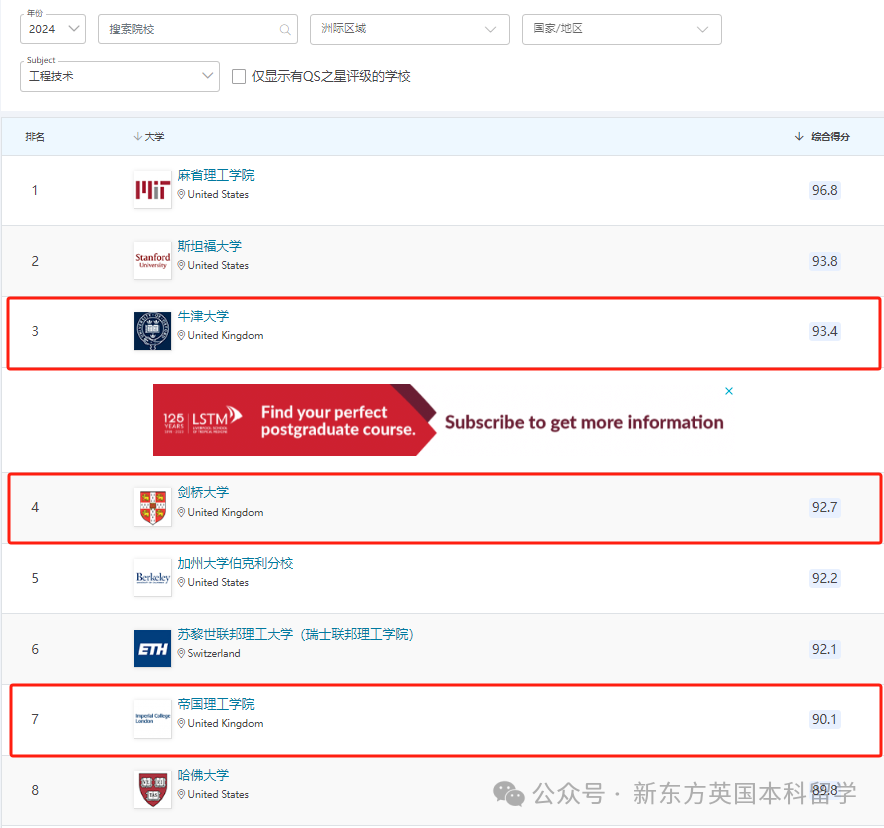Image resolution: width=884 pixels, height=828 pixels.
Task: Click the Switzerland location text
Action: [x=214, y=653]
